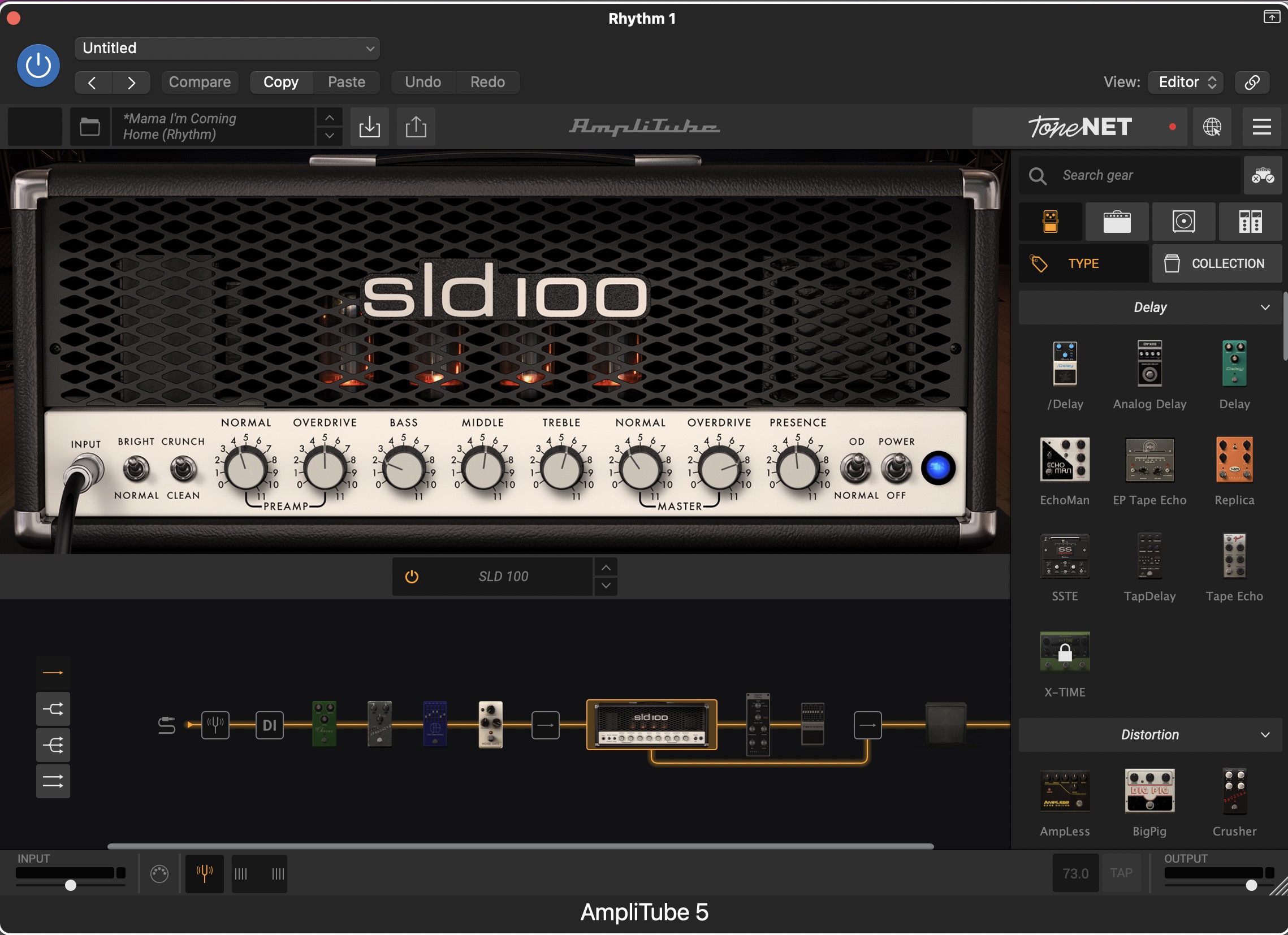
Task: Toggle the plugin bypass power button
Action: click(38, 66)
